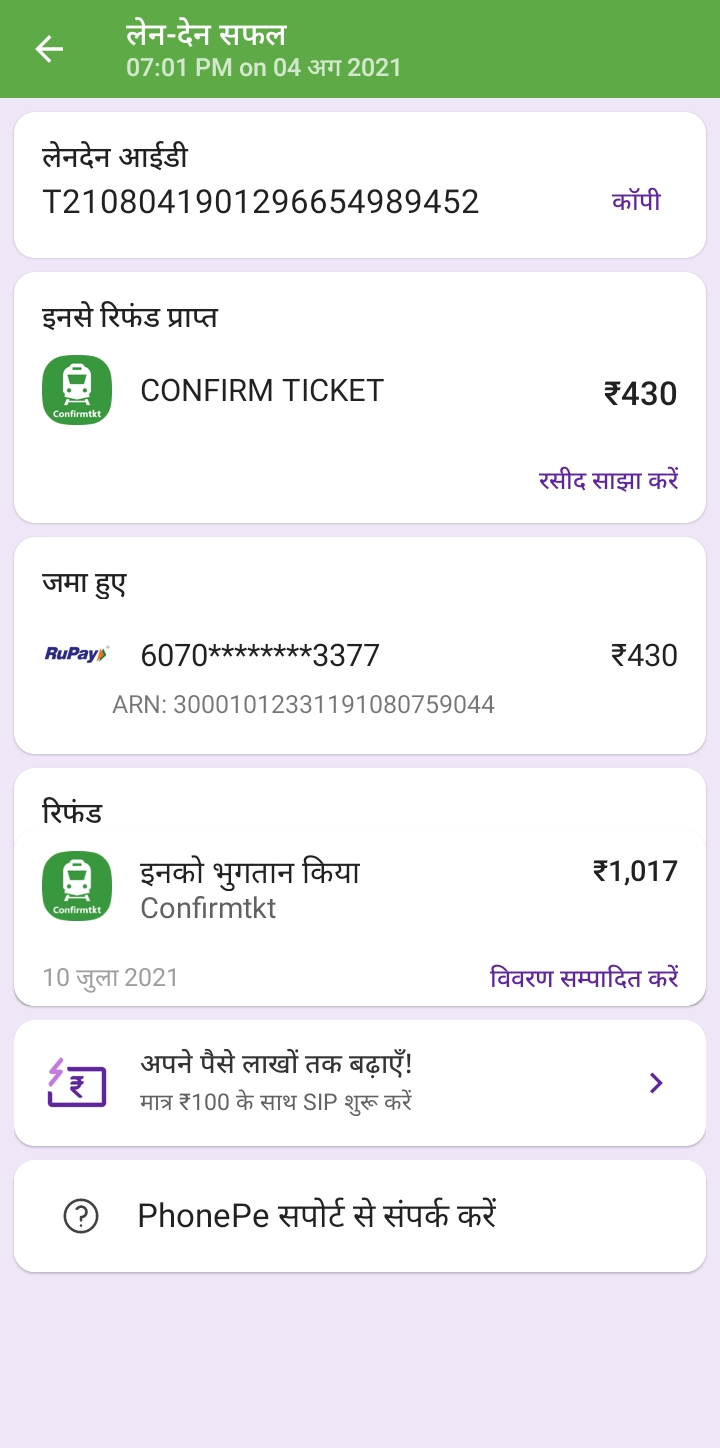This screenshot has height=1448, width=720.
Task: Open SIP offer using right chevron
Action: [x=656, y=1083]
